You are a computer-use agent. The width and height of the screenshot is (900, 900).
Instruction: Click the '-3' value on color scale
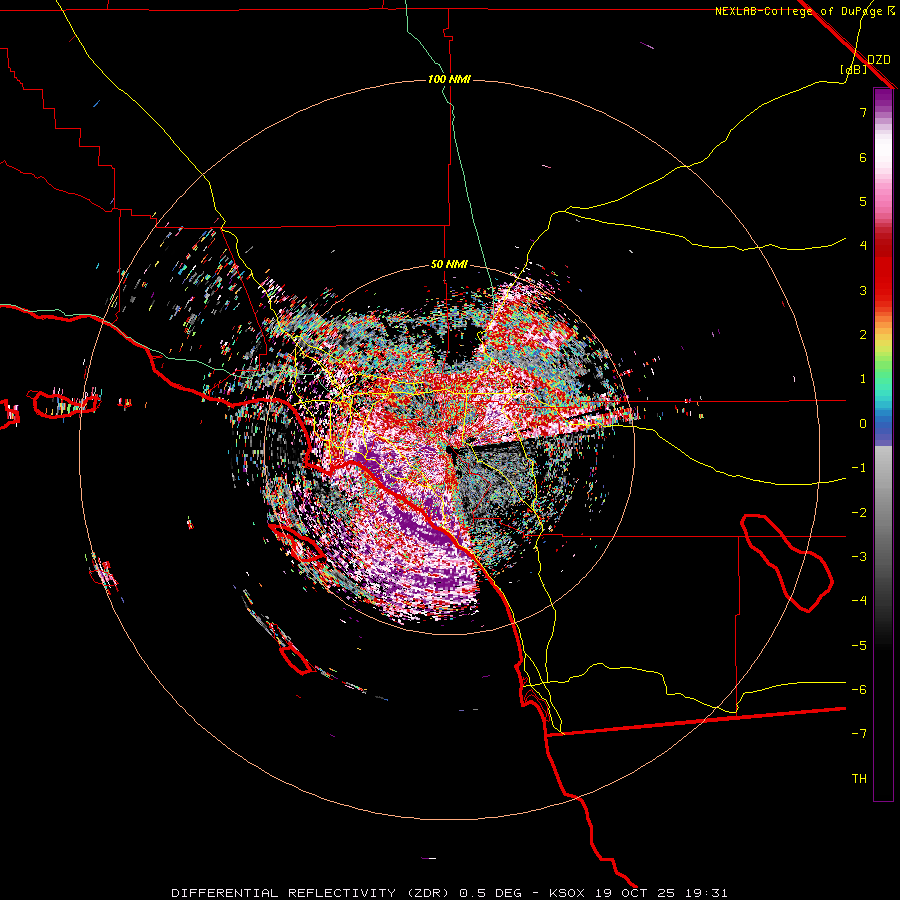[859, 557]
